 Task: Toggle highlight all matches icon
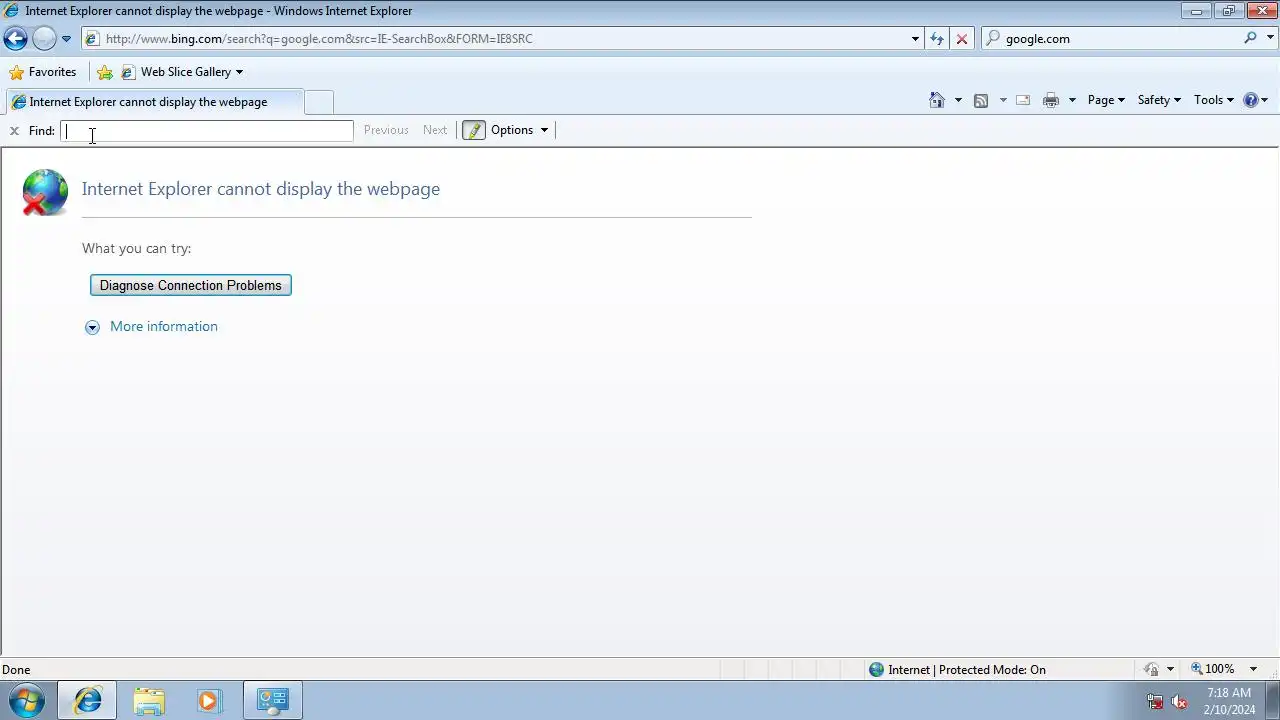pyautogui.click(x=474, y=130)
